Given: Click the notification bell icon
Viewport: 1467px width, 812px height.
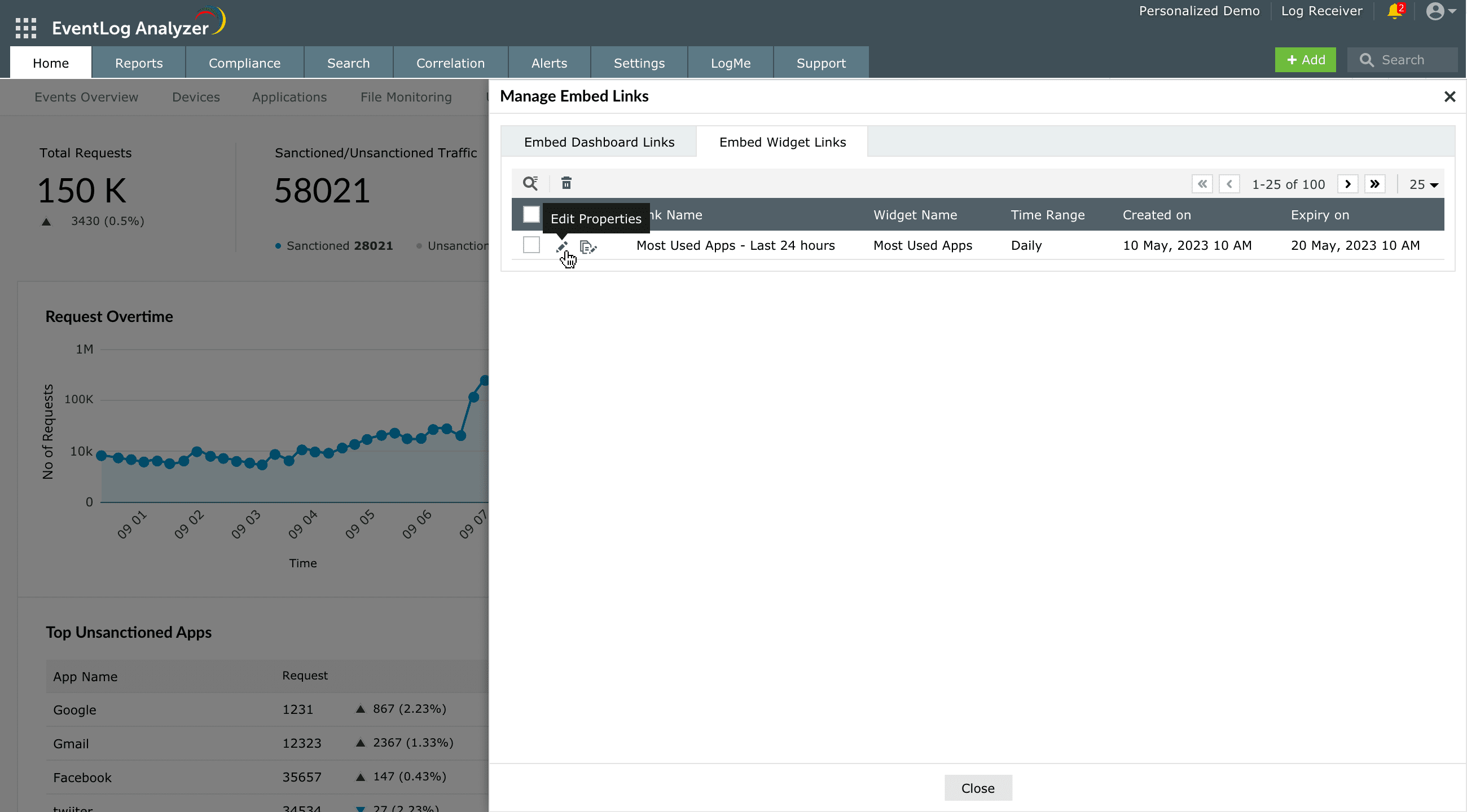Looking at the screenshot, I should (x=1394, y=11).
